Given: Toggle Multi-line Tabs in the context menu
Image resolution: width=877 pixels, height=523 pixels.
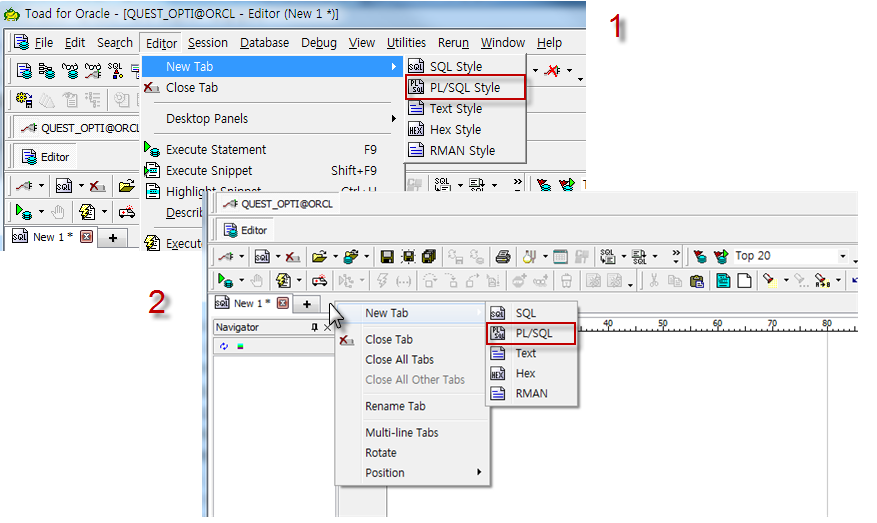Looking at the screenshot, I should tap(401, 433).
